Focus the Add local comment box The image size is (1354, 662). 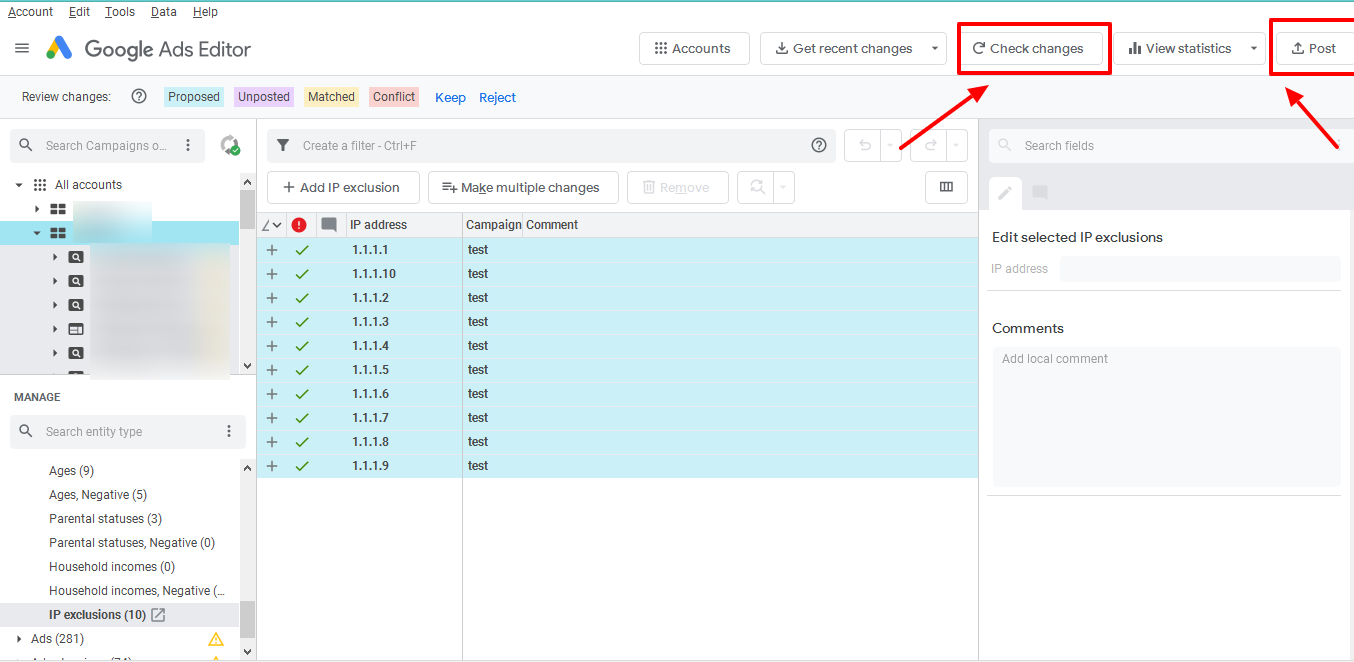pos(1166,416)
